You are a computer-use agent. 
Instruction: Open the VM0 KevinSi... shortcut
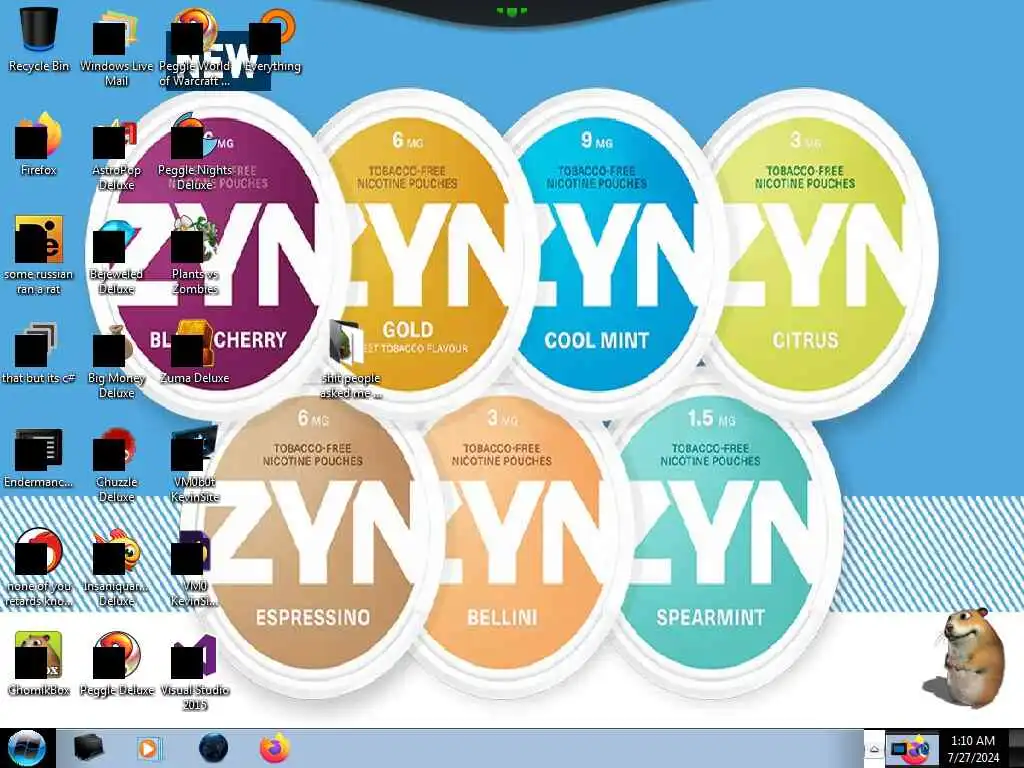coord(195,568)
